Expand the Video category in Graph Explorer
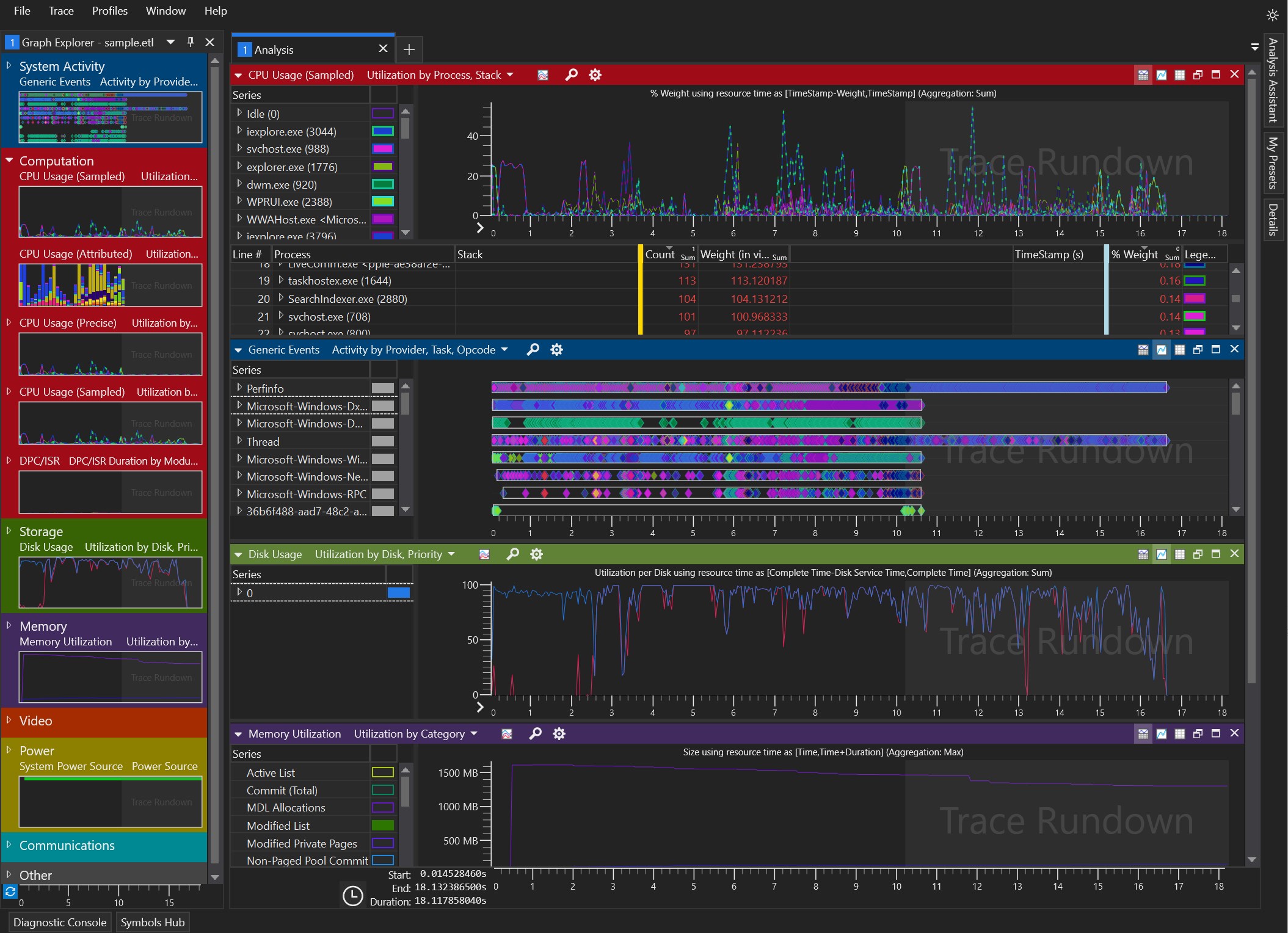 (9, 721)
